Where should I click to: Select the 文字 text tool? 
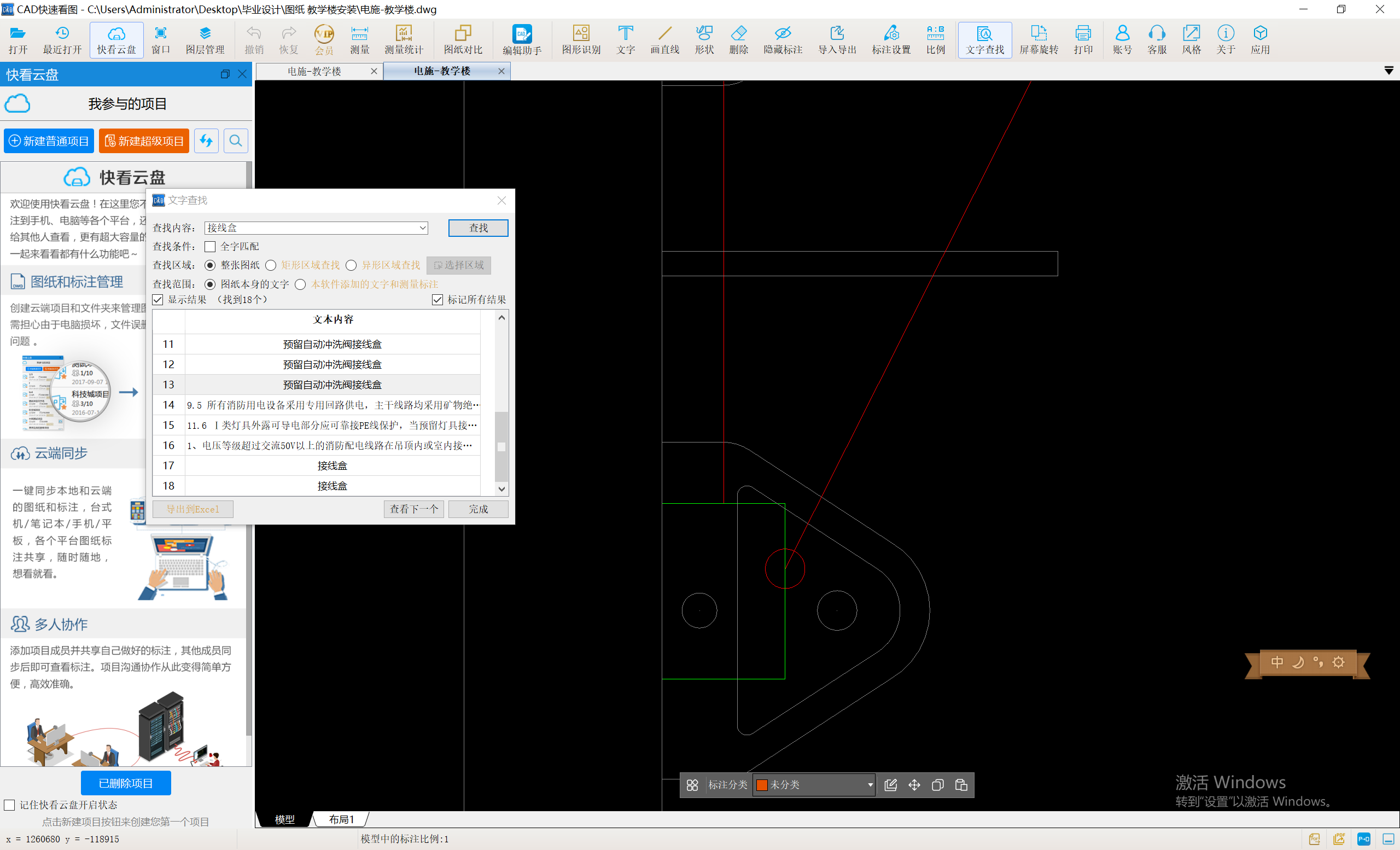[x=626, y=40]
